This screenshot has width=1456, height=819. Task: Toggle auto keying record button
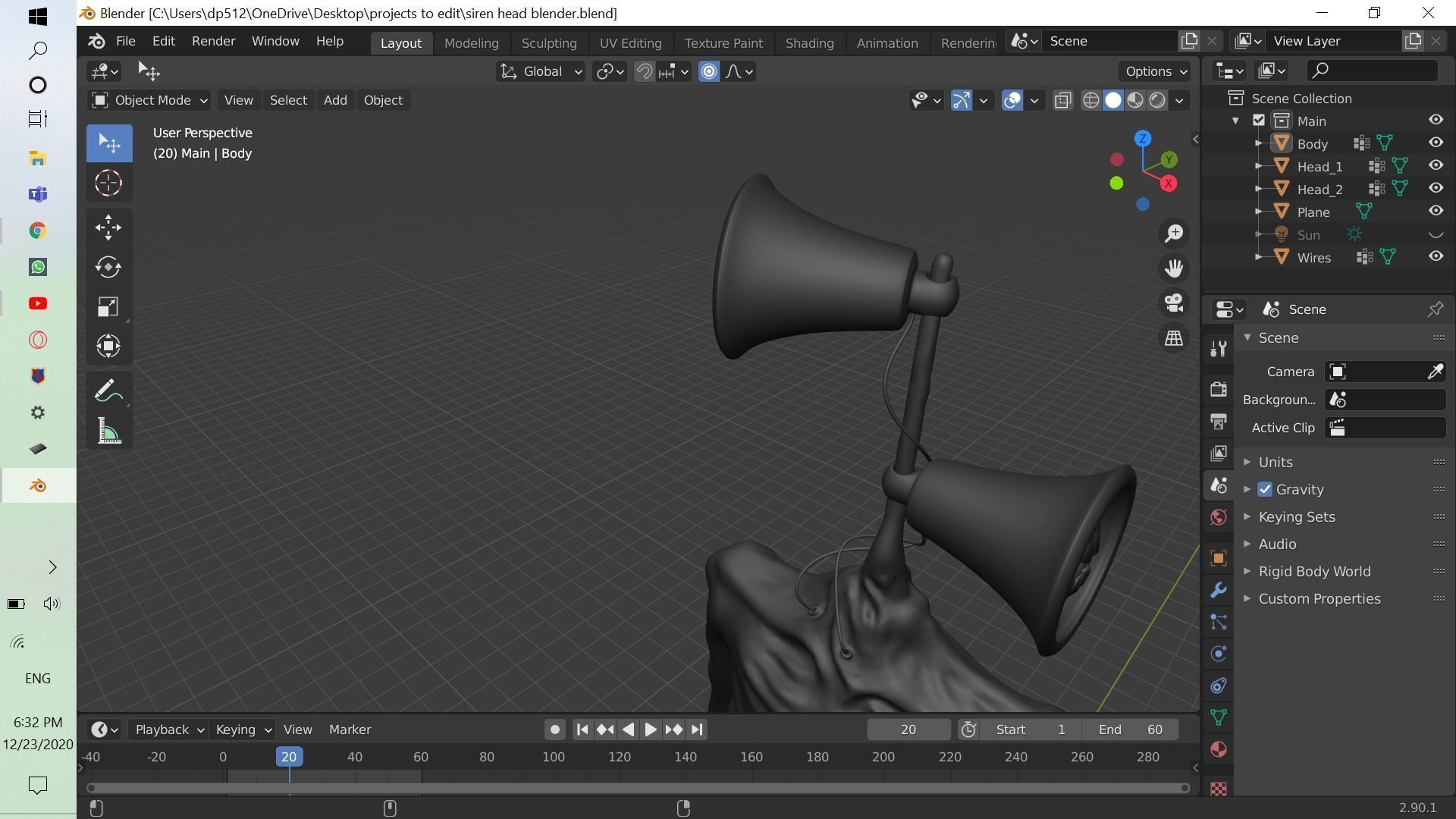[x=555, y=730]
